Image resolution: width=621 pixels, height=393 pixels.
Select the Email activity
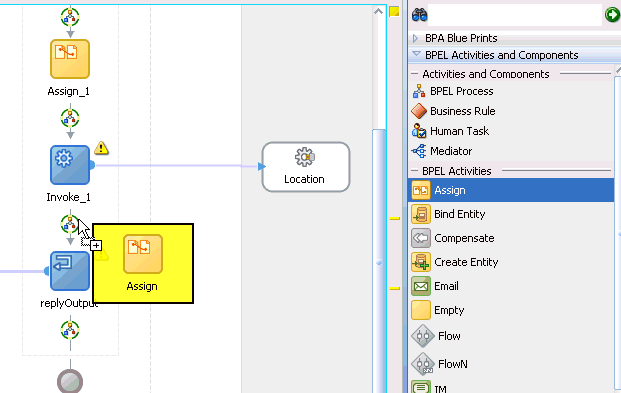(x=435, y=286)
